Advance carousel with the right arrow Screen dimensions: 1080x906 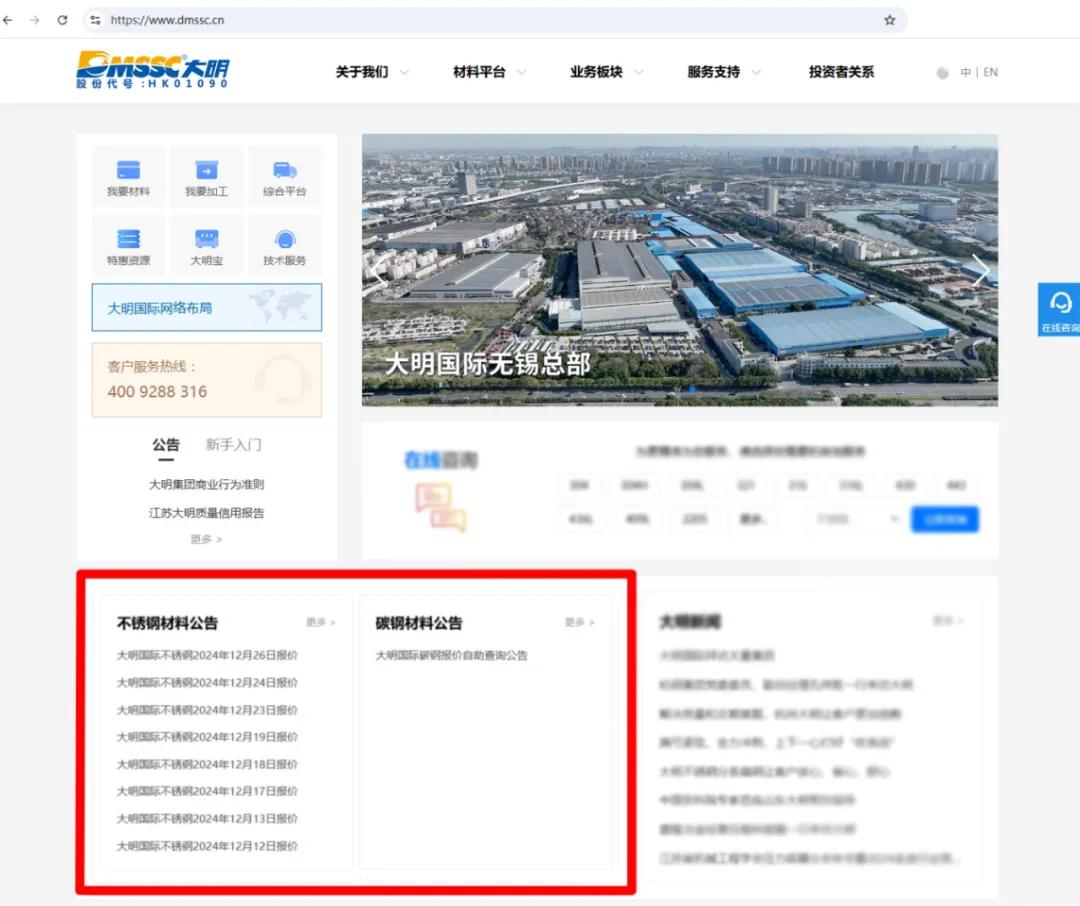coord(980,269)
